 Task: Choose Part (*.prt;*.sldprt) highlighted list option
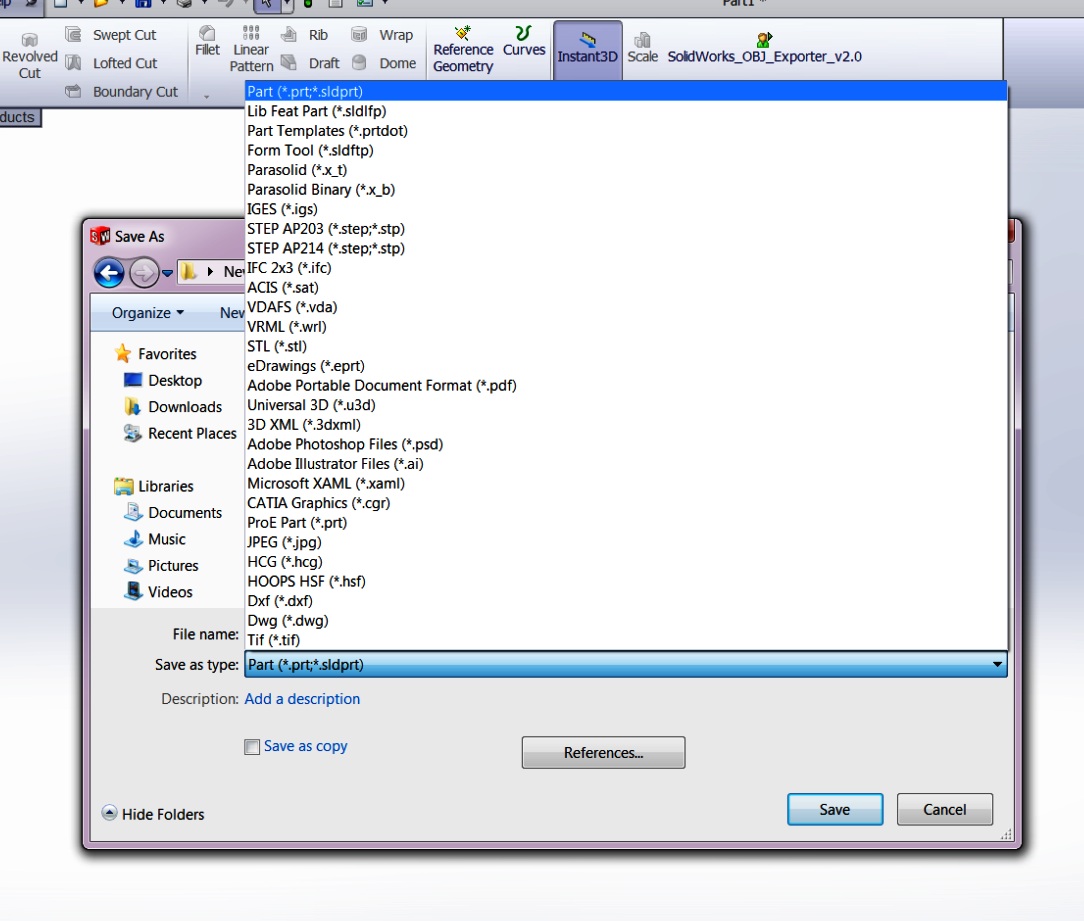click(x=626, y=91)
